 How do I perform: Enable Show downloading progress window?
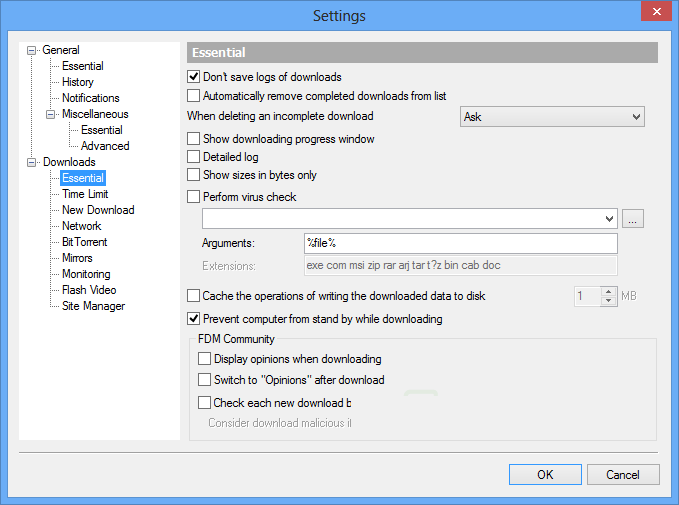[x=194, y=139]
